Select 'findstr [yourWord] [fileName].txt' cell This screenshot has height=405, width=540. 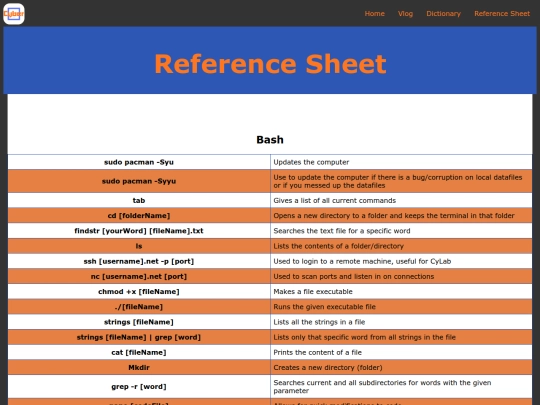coord(139,231)
